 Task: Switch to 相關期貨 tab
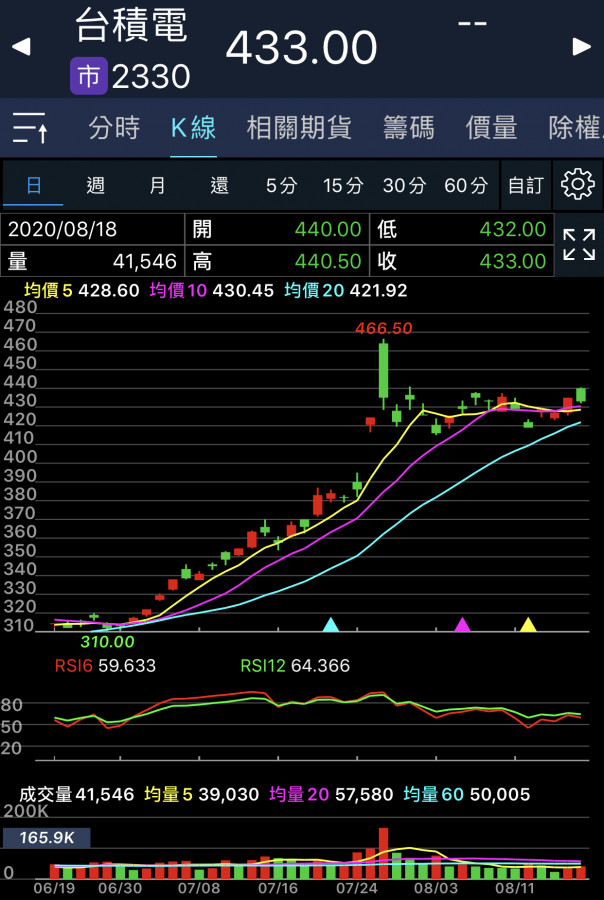[299, 128]
